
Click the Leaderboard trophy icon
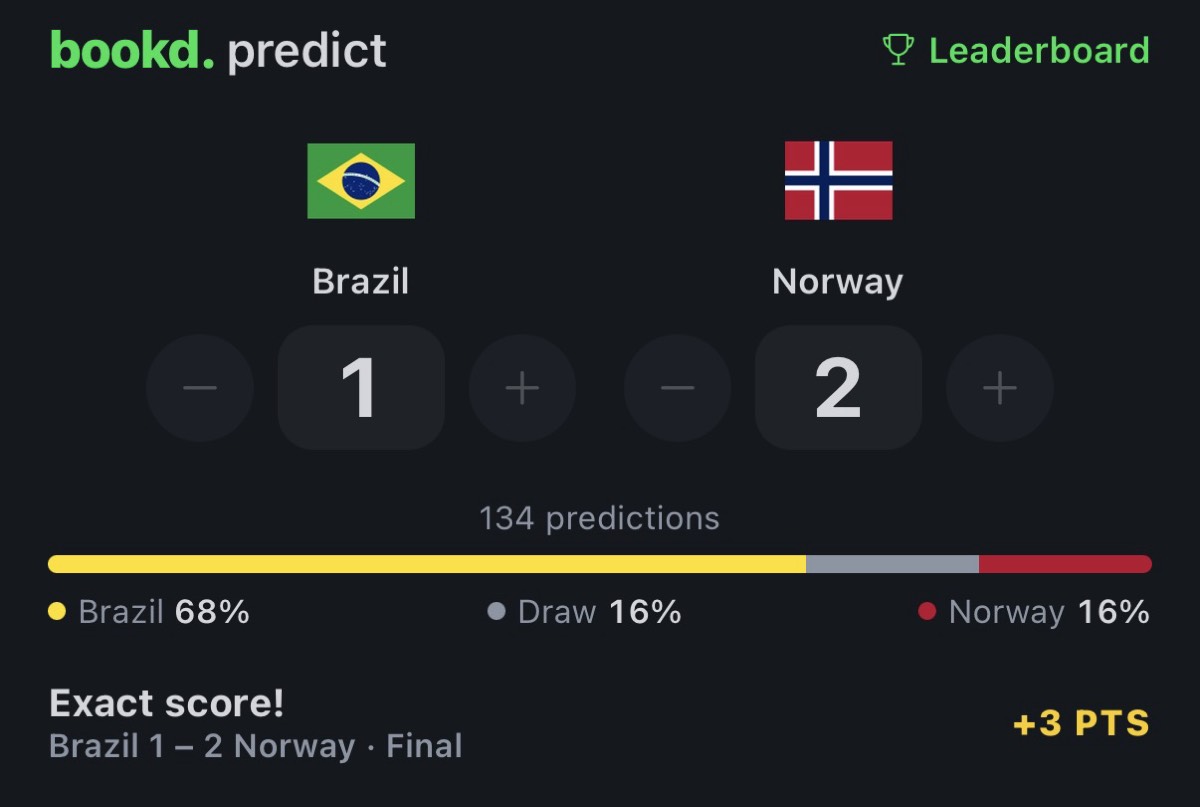coord(898,50)
